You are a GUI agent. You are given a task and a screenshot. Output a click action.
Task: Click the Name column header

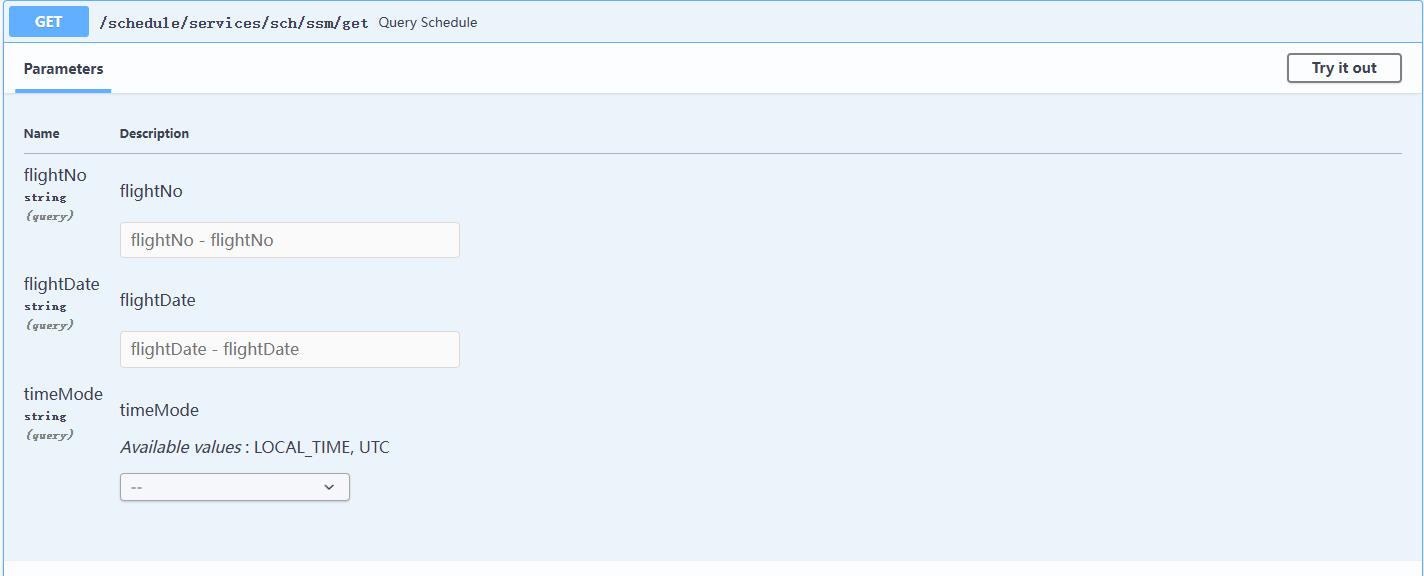tap(41, 133)
